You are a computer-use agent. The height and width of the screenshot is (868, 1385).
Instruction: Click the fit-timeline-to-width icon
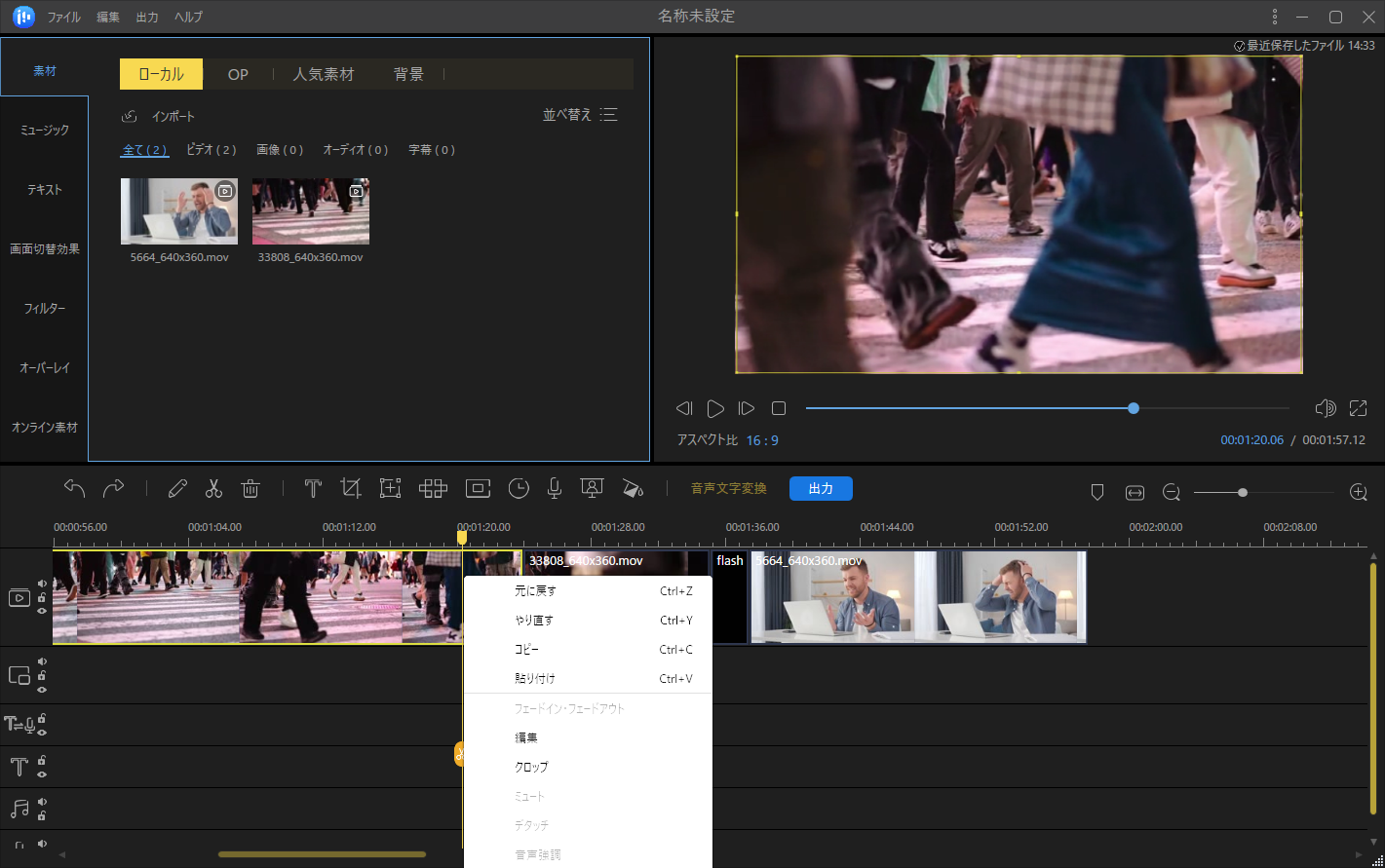click(1135, 493)
